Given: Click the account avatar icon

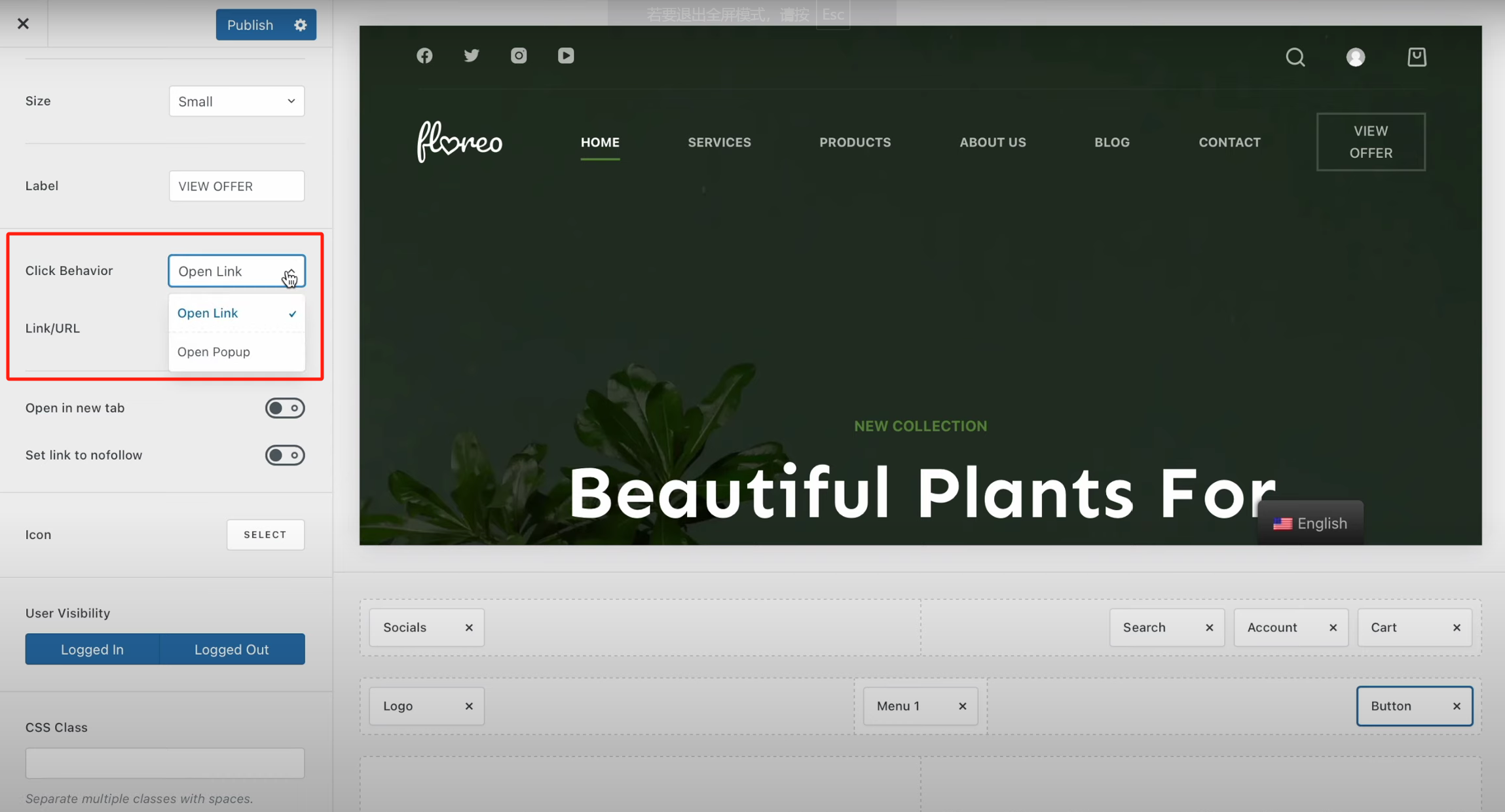Looking at the screenshot, I should [x=1355, y=57].
